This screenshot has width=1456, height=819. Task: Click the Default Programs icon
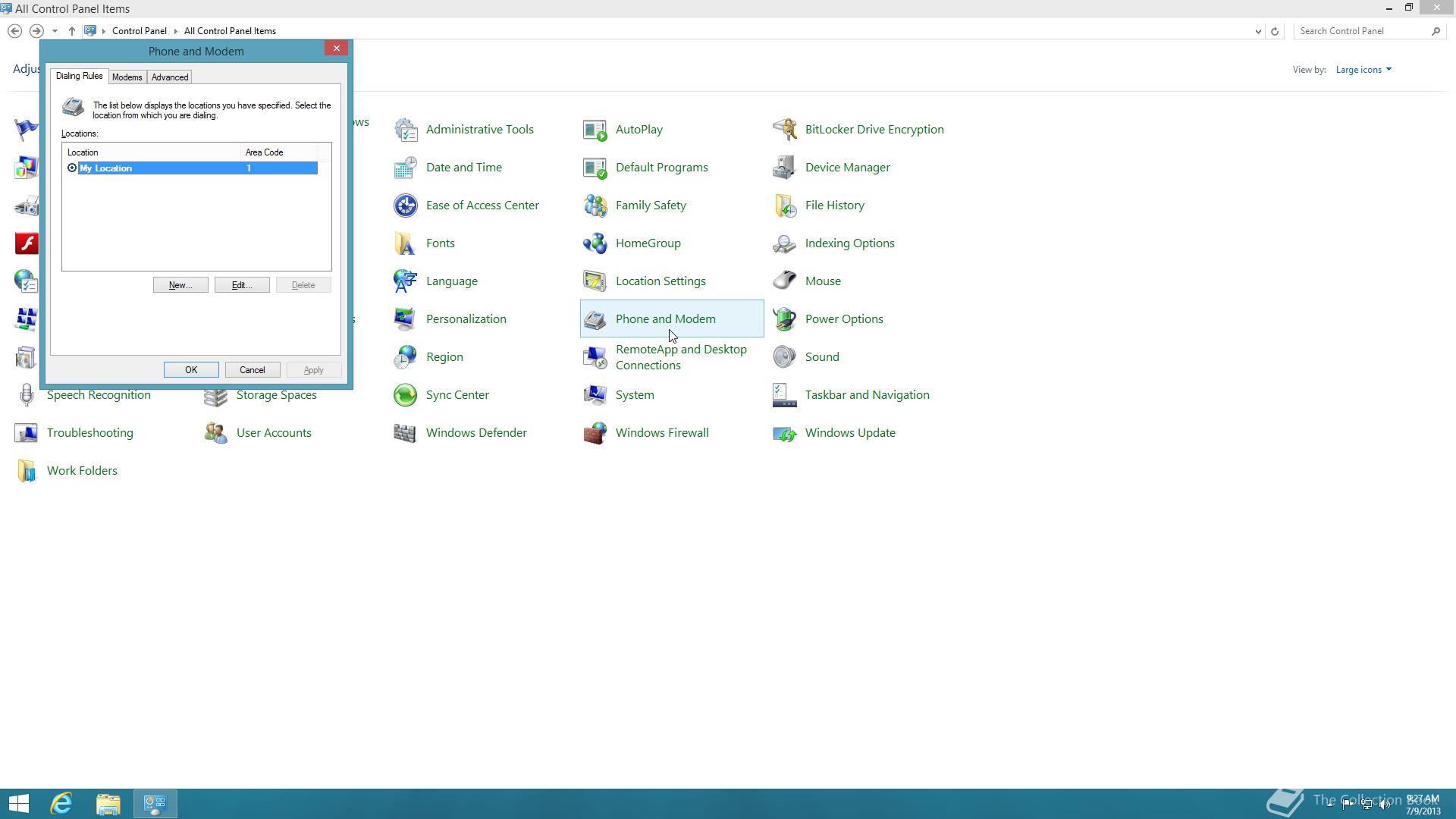click(595, 168)
